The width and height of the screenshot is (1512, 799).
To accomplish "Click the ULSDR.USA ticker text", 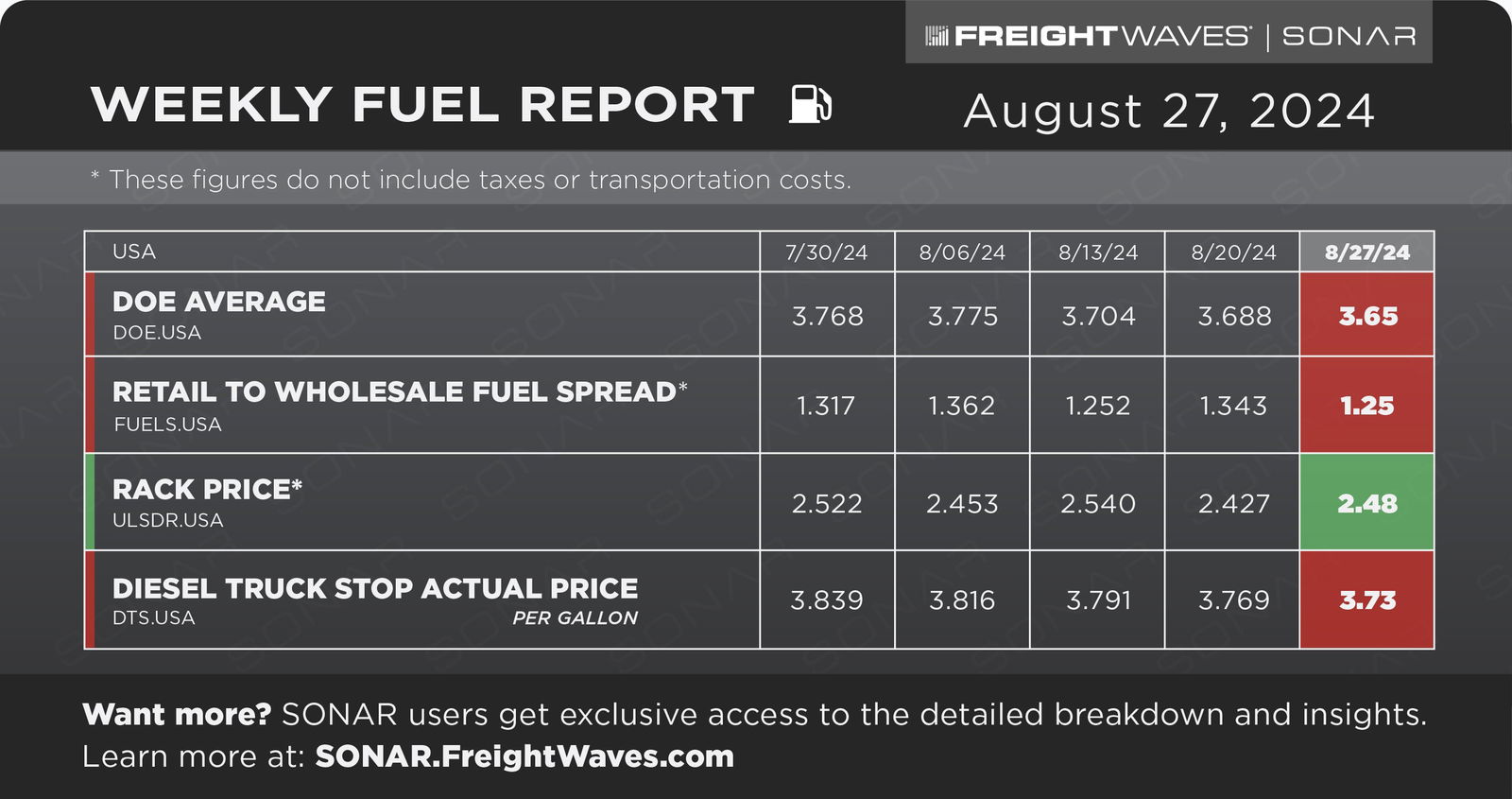I will pos(168,520).
